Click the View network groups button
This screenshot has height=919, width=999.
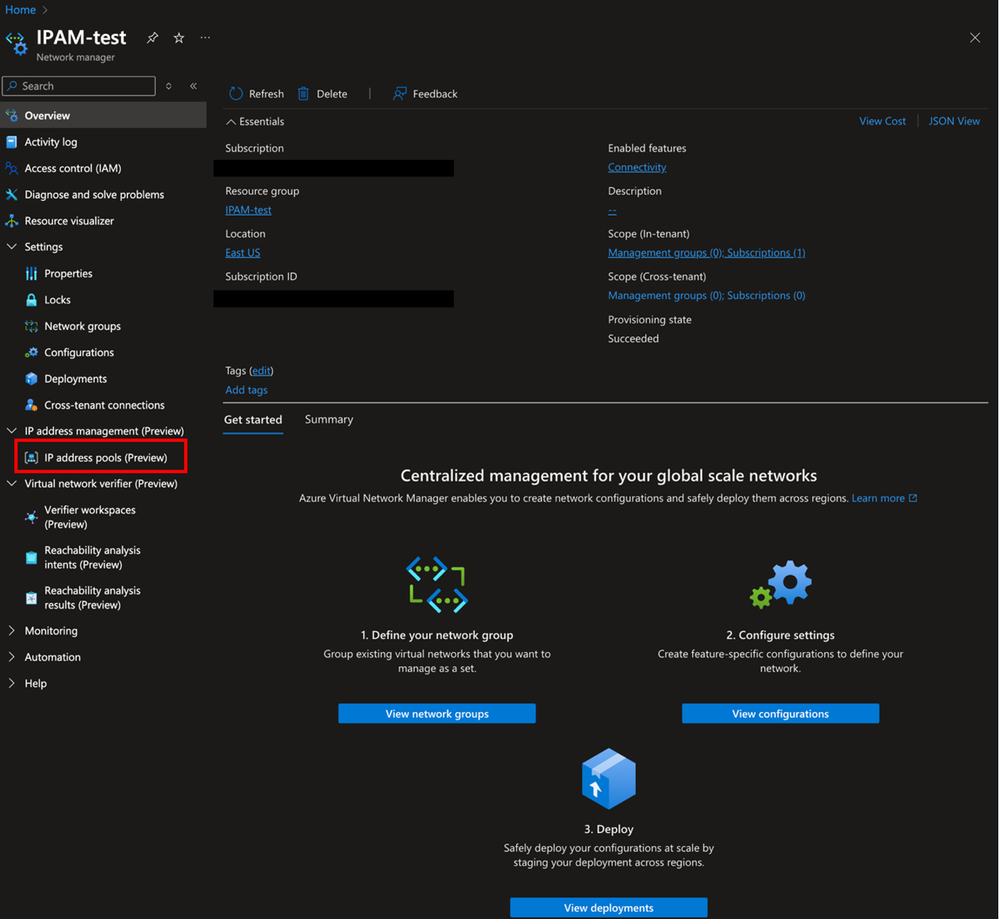(437, 714)
